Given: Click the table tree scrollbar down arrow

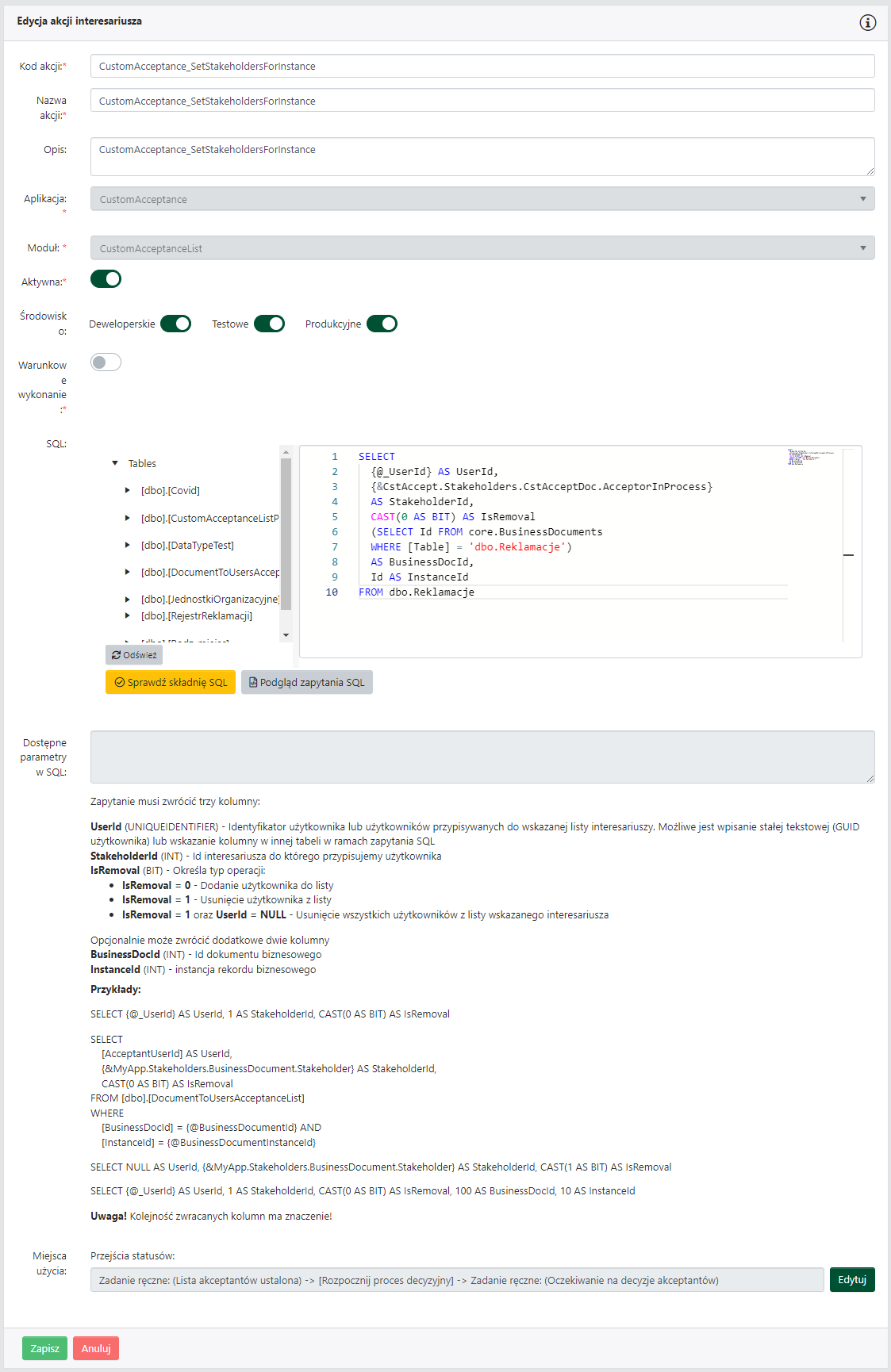Looking at the screenshot, I should [x=286, y=635].
